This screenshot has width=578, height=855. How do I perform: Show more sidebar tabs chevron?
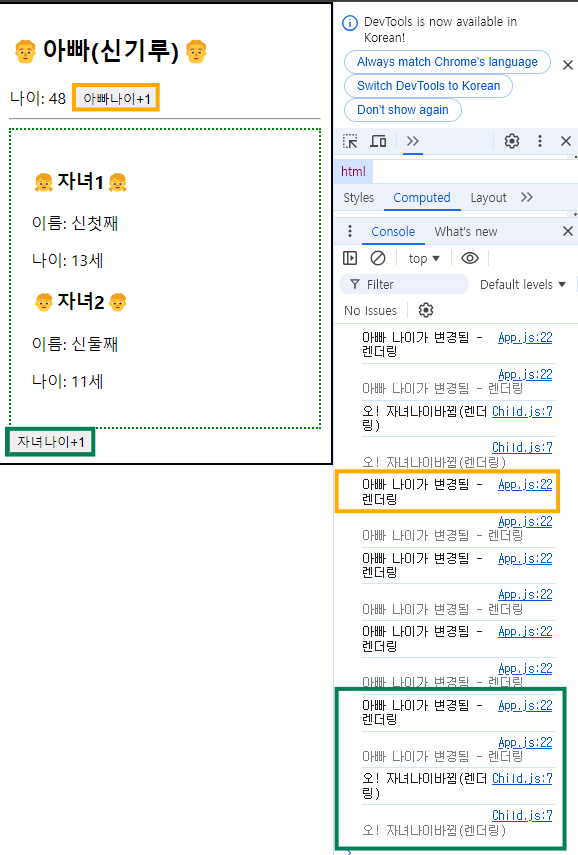pos(526,197)
